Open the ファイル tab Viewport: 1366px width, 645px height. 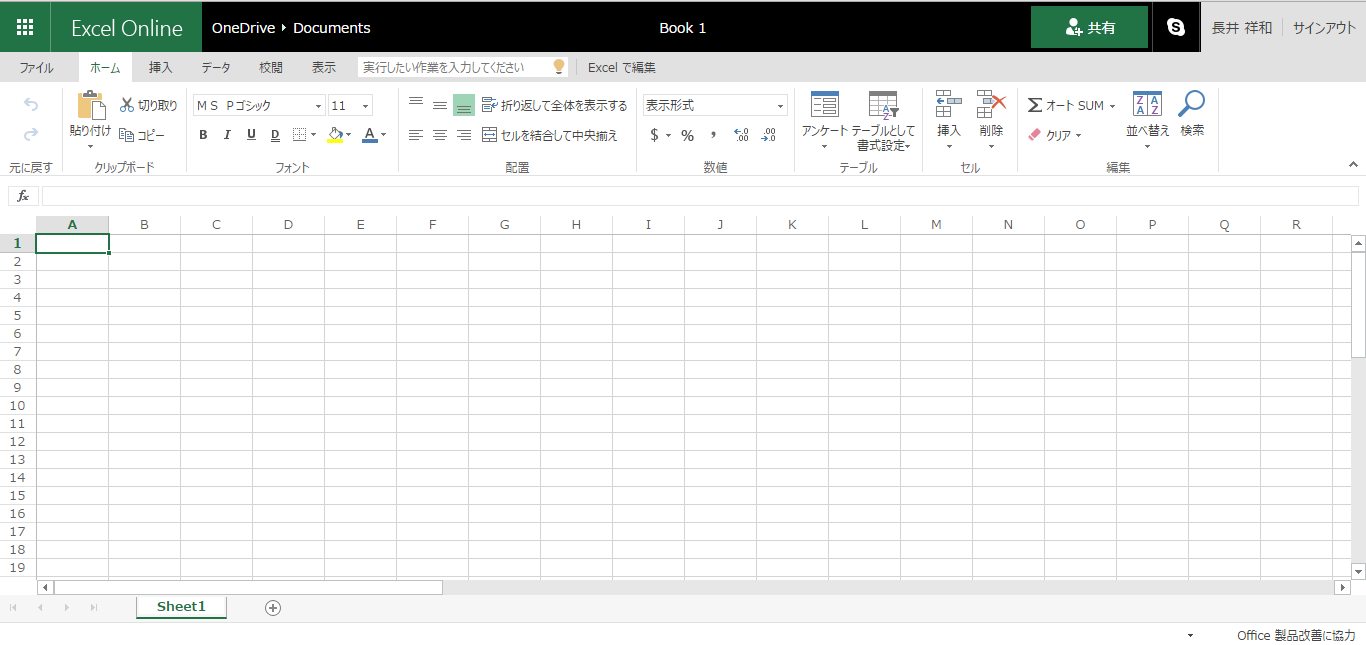pos(37,68)
